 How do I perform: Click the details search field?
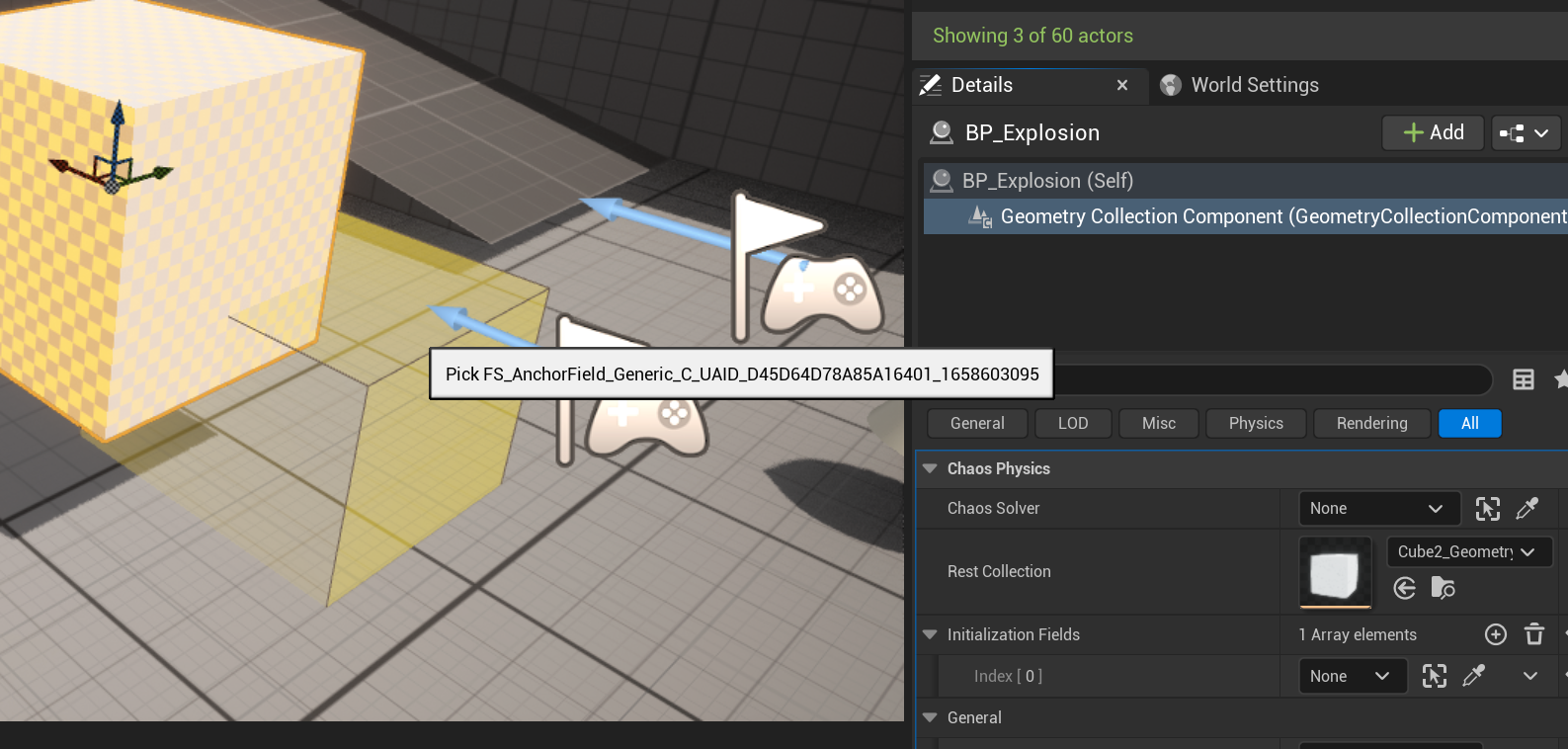pyautogui.click(x=1273, y=379)
